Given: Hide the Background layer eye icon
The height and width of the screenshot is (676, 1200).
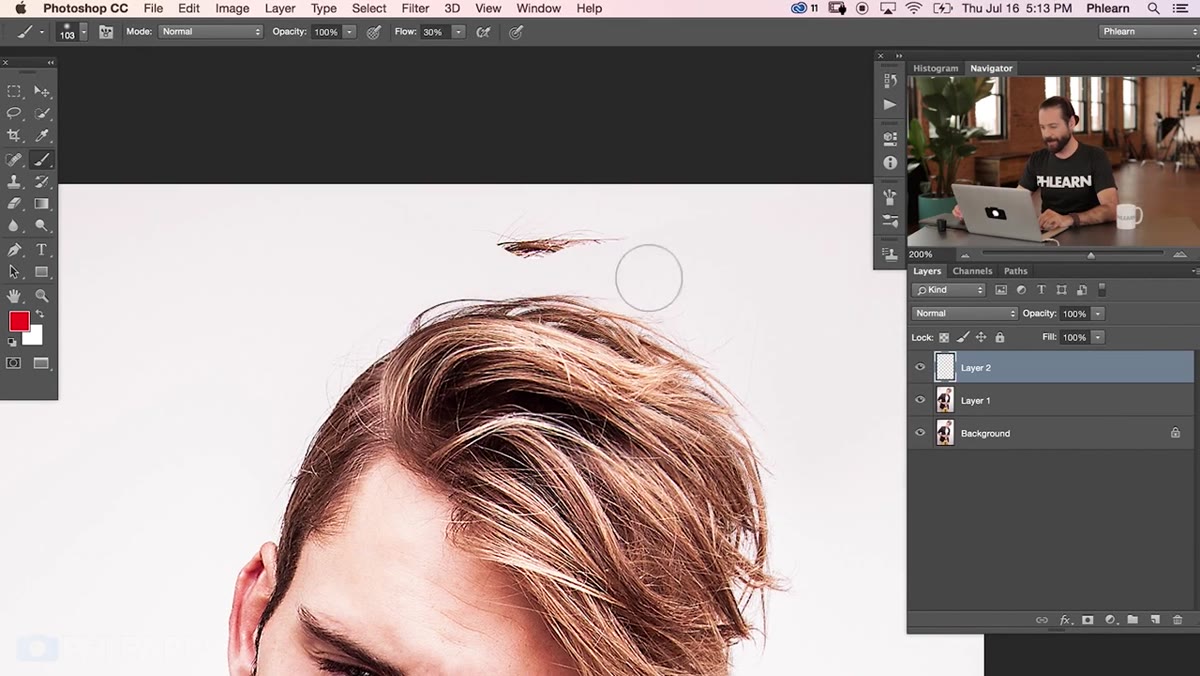Looking at the screenshot, I should (920, 433).
